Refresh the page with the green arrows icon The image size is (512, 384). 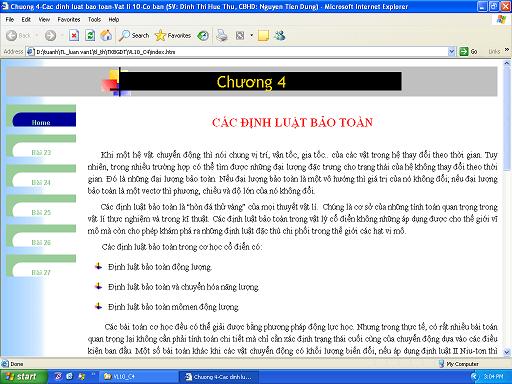pyautogui.click(x=90, y=35)
